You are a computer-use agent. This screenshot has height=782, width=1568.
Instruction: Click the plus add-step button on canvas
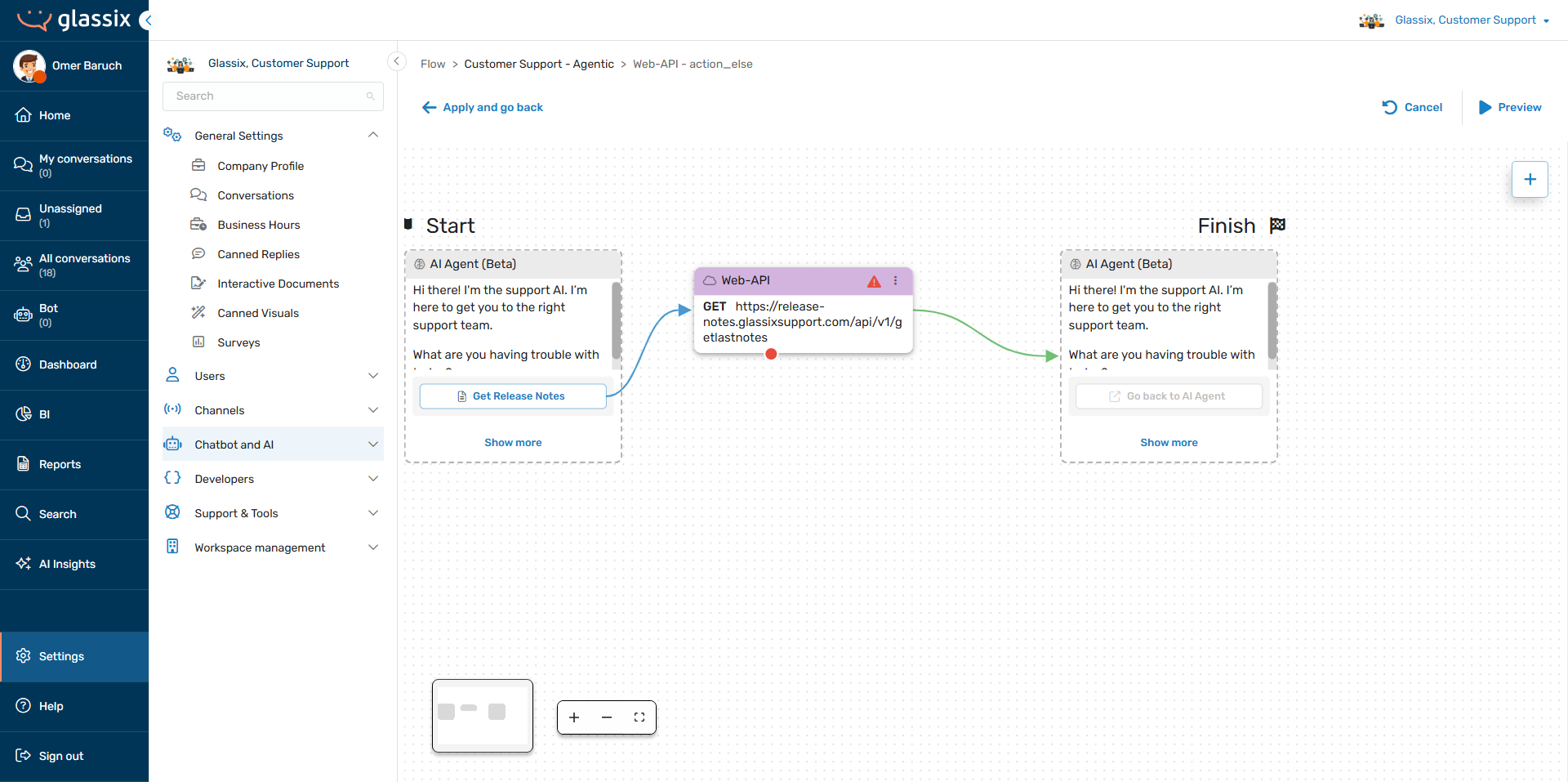[x=1530, y=179]
